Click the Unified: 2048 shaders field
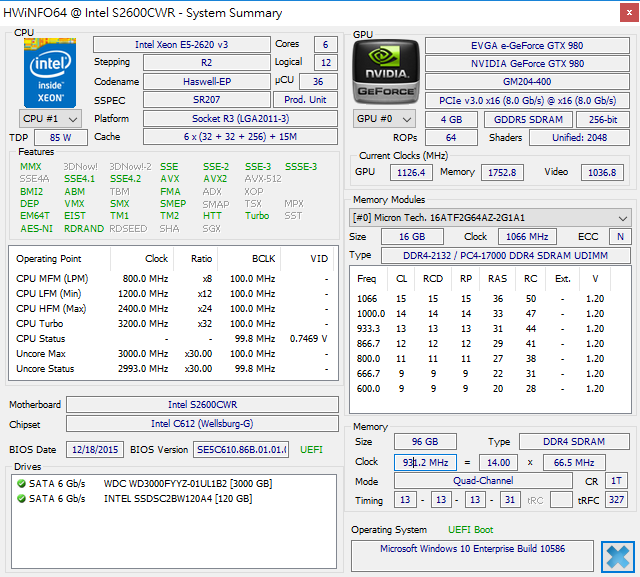Viewport: 640px width, 577px height. [579, 138]
